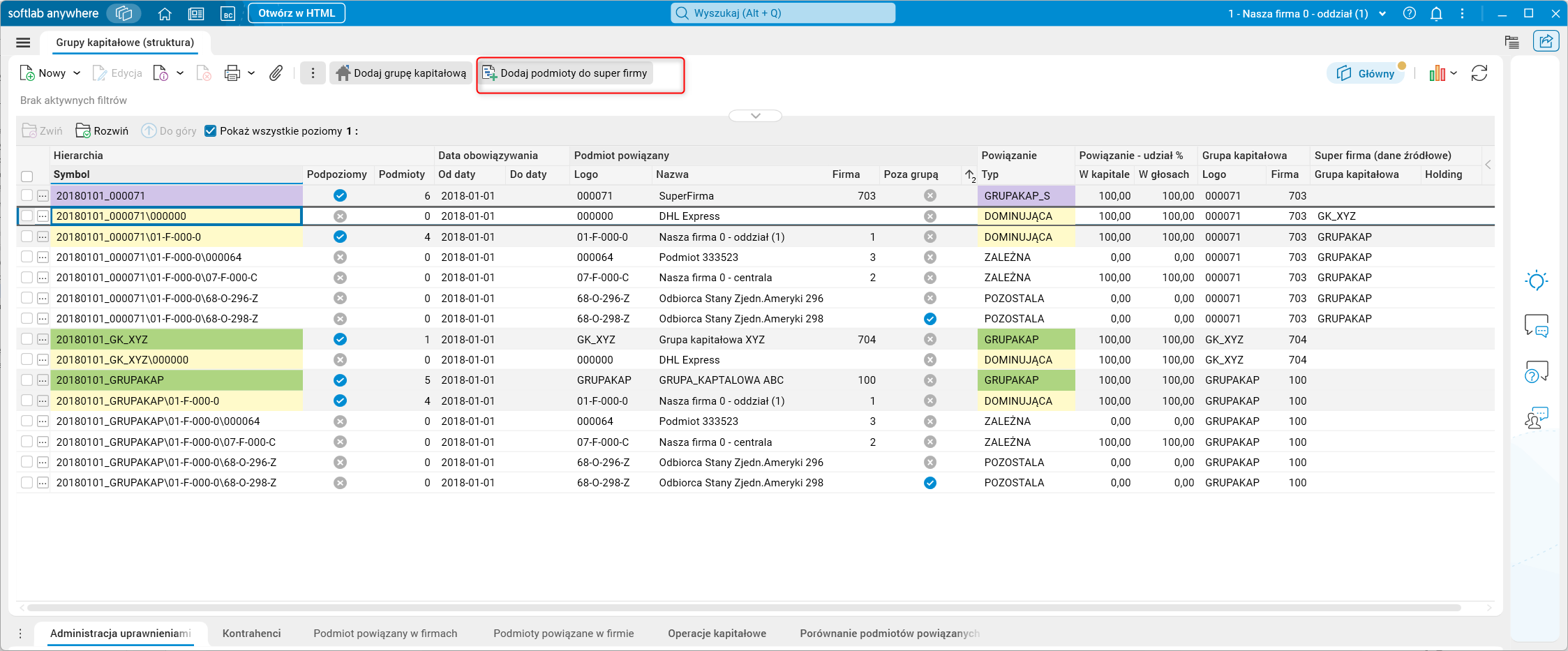1568x651 pixels.
Task: Select checkbox of row 20180101_000071\01-F-000-0\000064
Action: coord(27,257)
